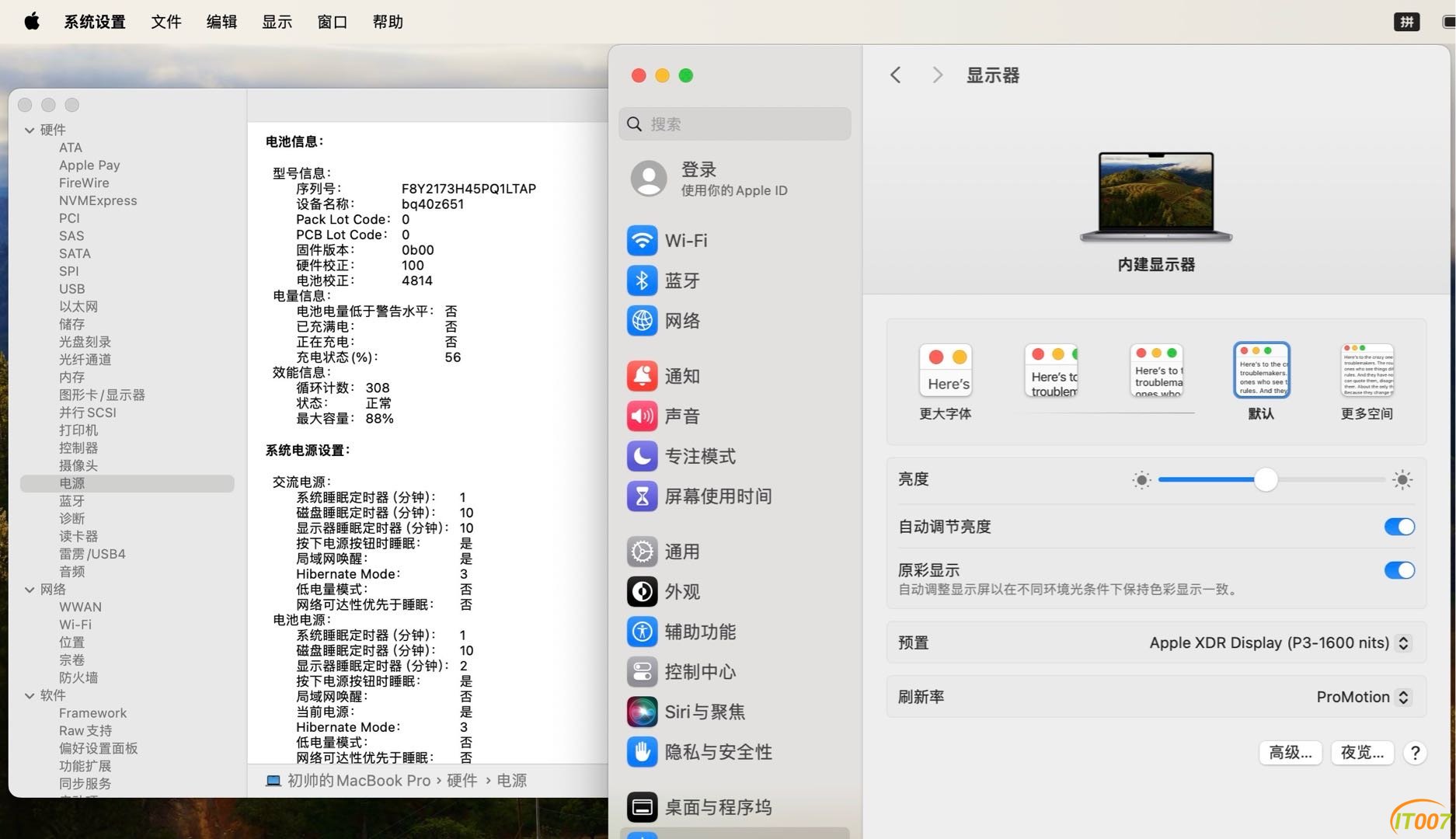This screenshot has height=839, width=1456.
Task: Open the 窗口 menu
Action: point(333,22)
